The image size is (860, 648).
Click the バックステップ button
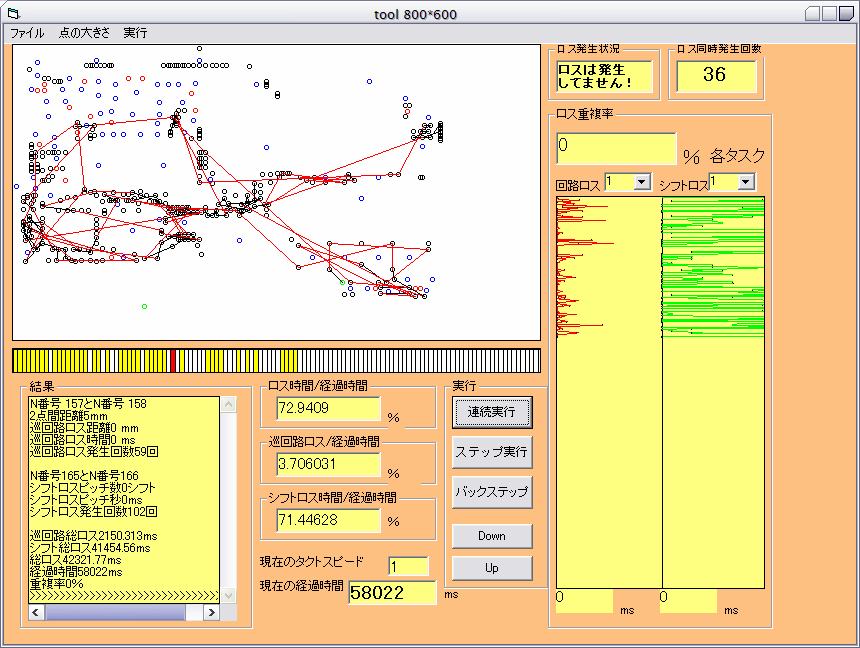(492, 492)
